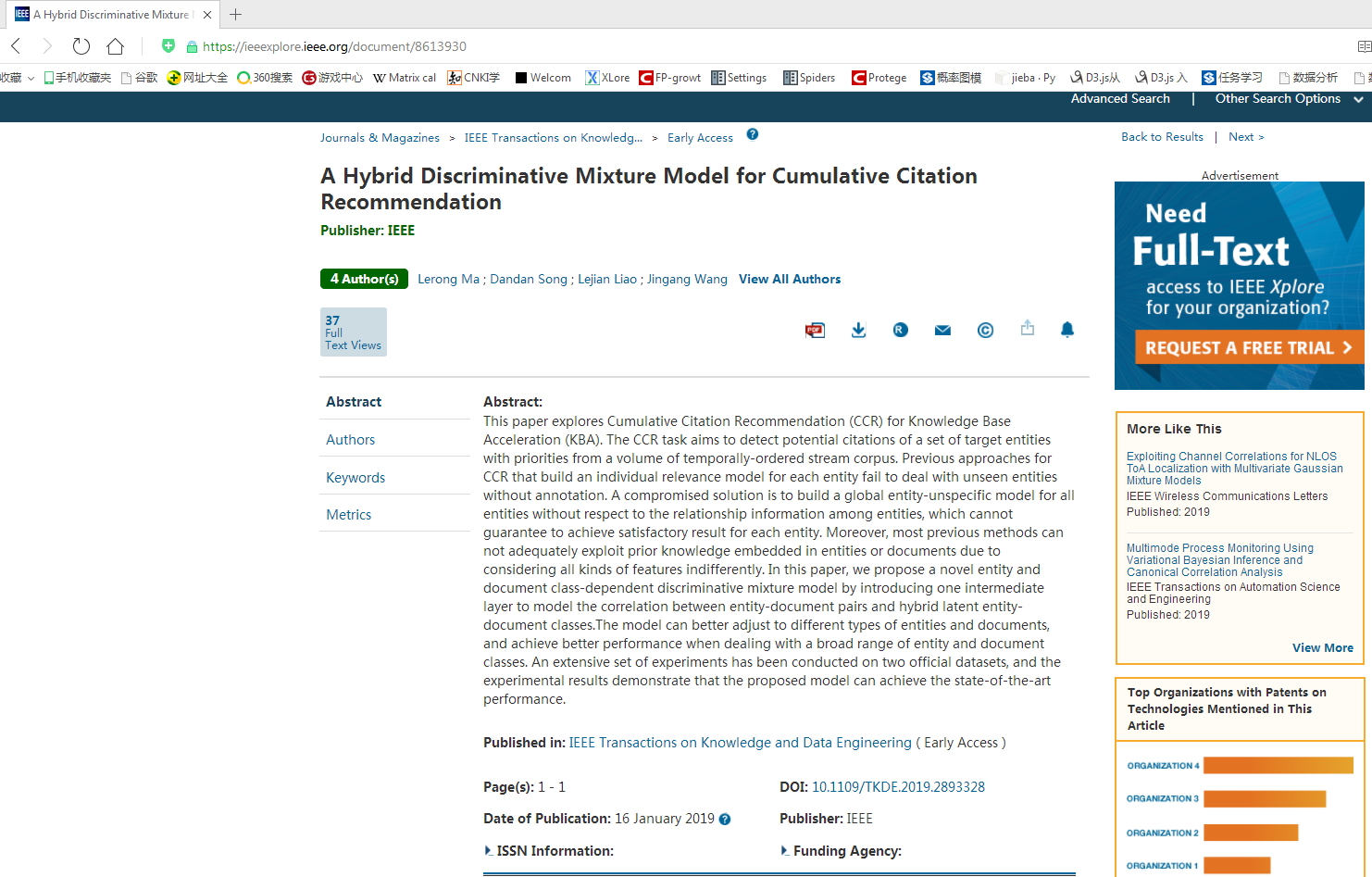The image size is (1372, 877).
Task: Click the browser address bar URL
Action: click(x=334, y=46)
